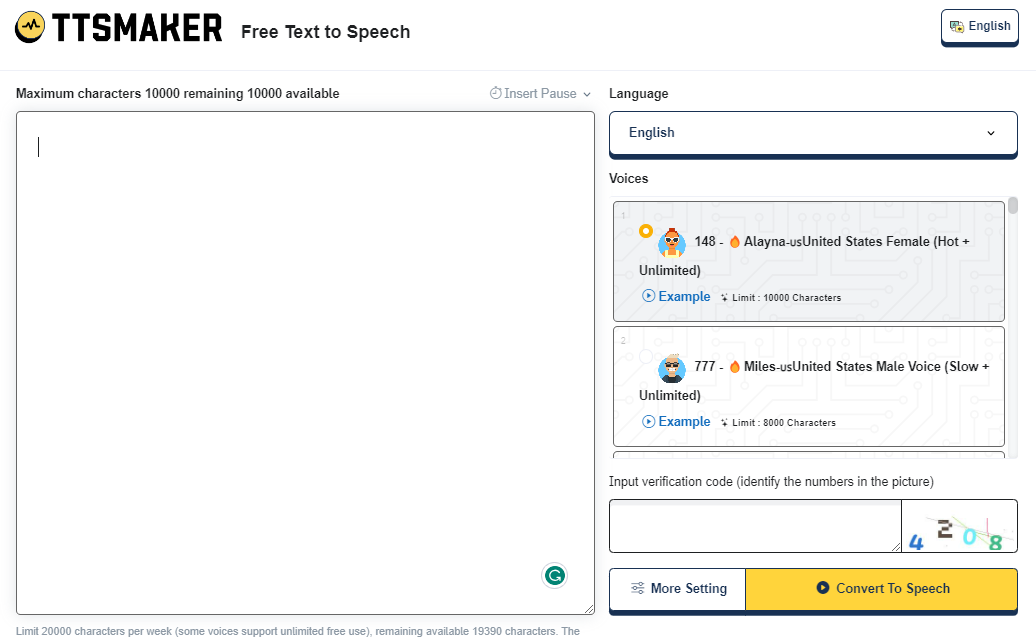Click 'Limit : 8000 Characters' text
1036x639 pixels.
[784, 422]
